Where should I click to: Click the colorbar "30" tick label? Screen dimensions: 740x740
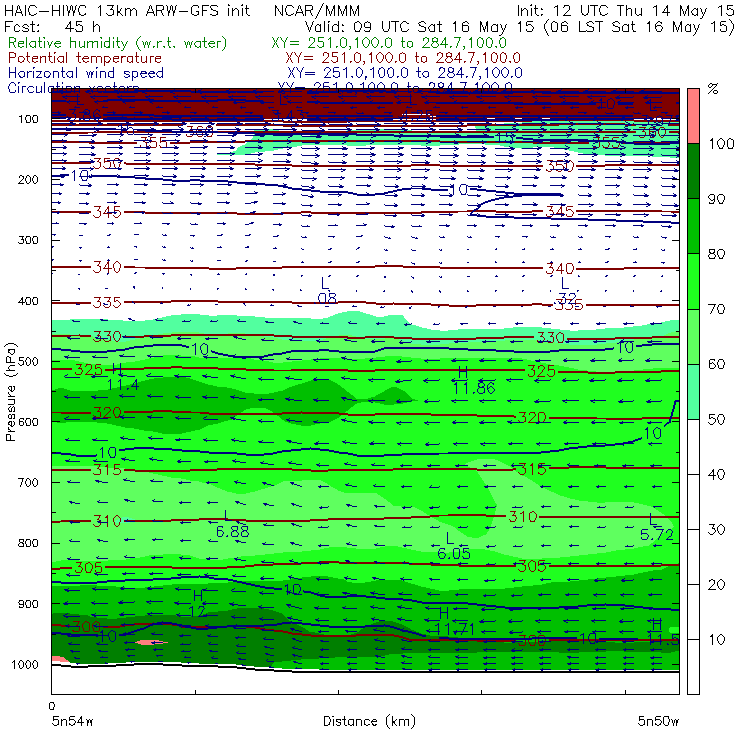click(x=717, y=530)
